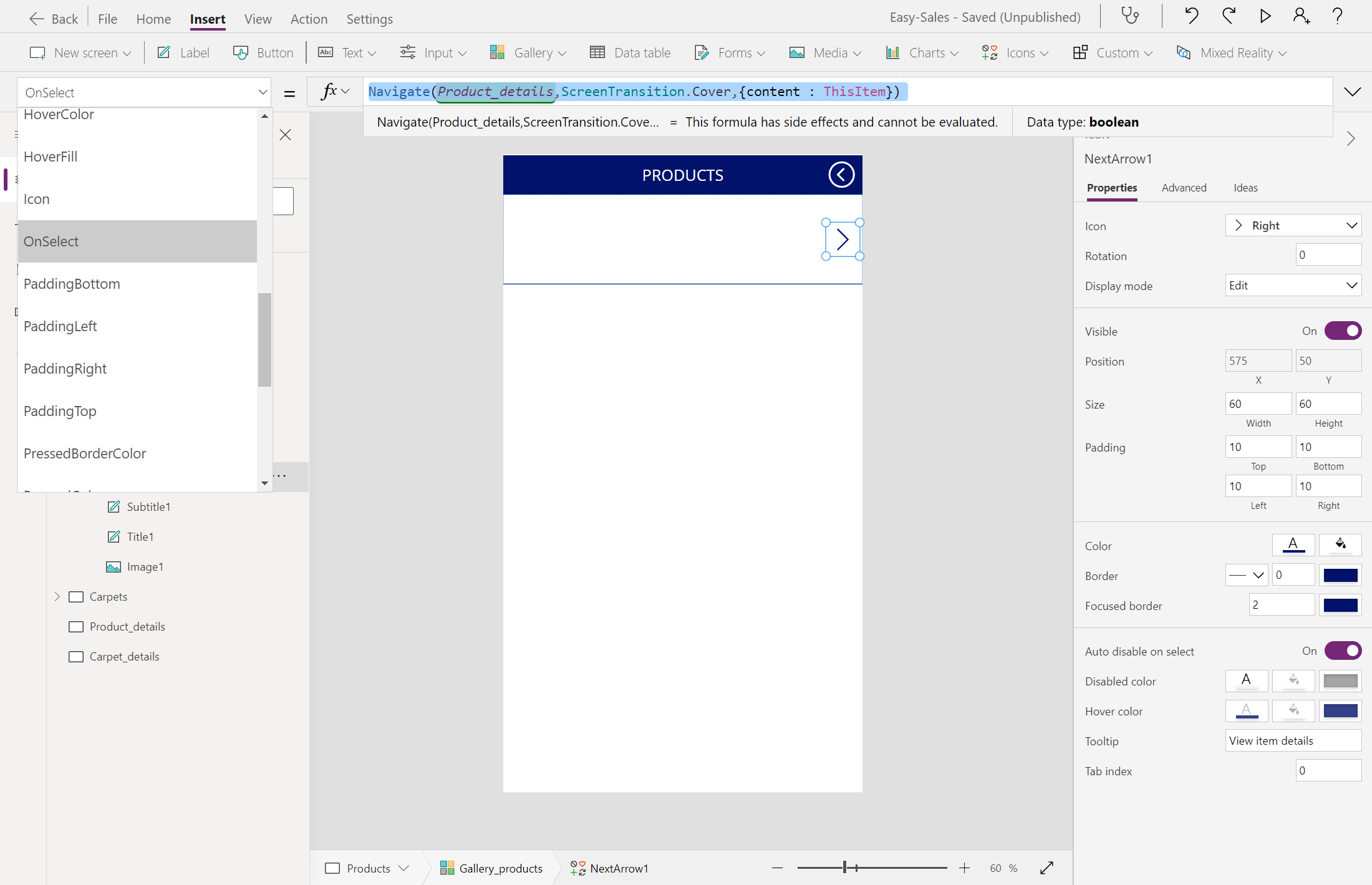This screenshot has height=885, width=1372.
Task: Click the Data table button
Action: 630,52
